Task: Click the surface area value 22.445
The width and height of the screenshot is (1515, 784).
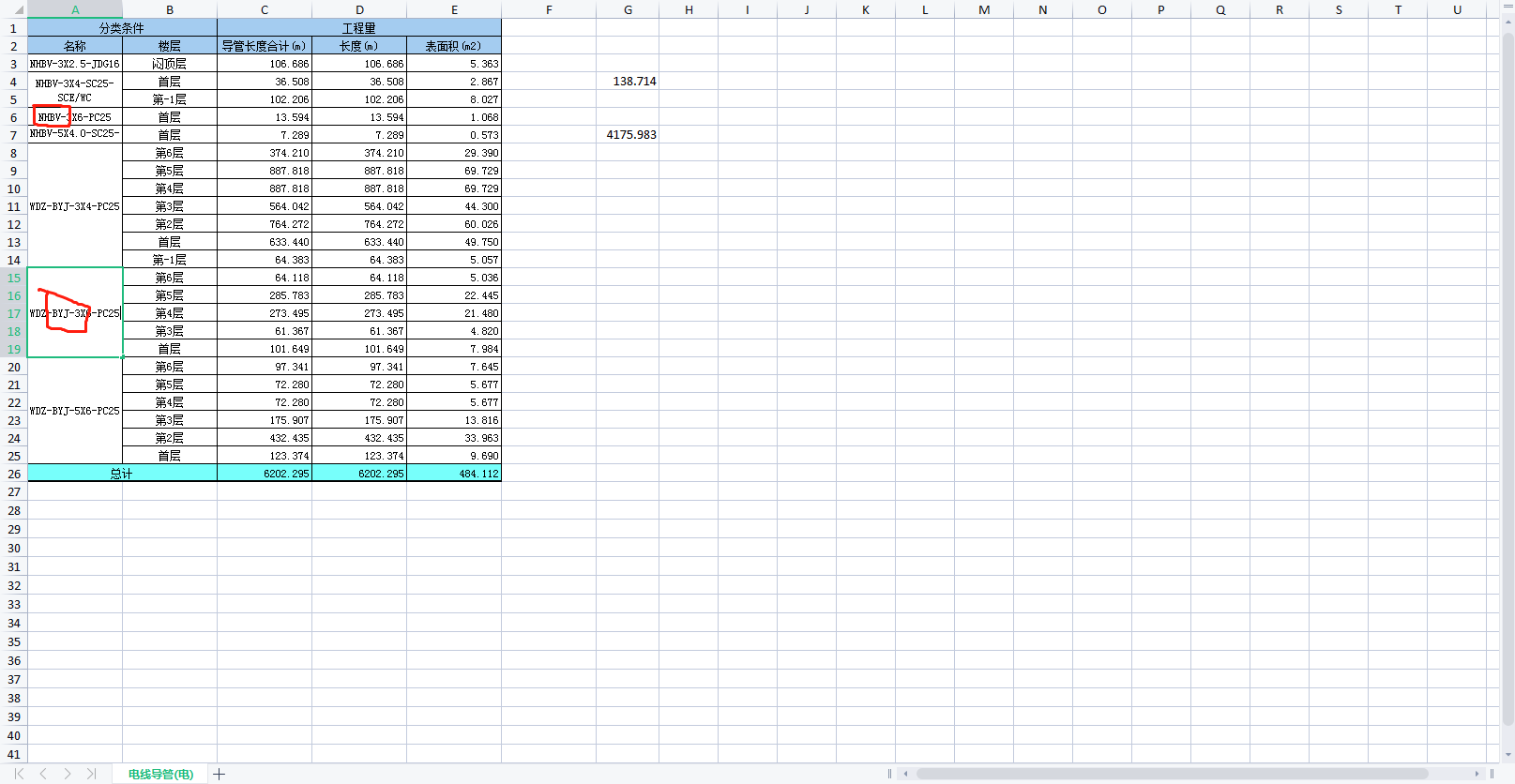Action: (x=454, y=295)
